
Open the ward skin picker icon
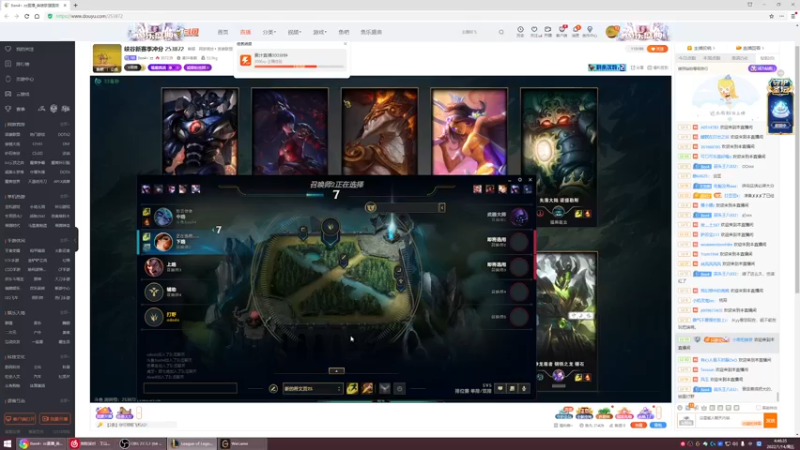point(385,389)
